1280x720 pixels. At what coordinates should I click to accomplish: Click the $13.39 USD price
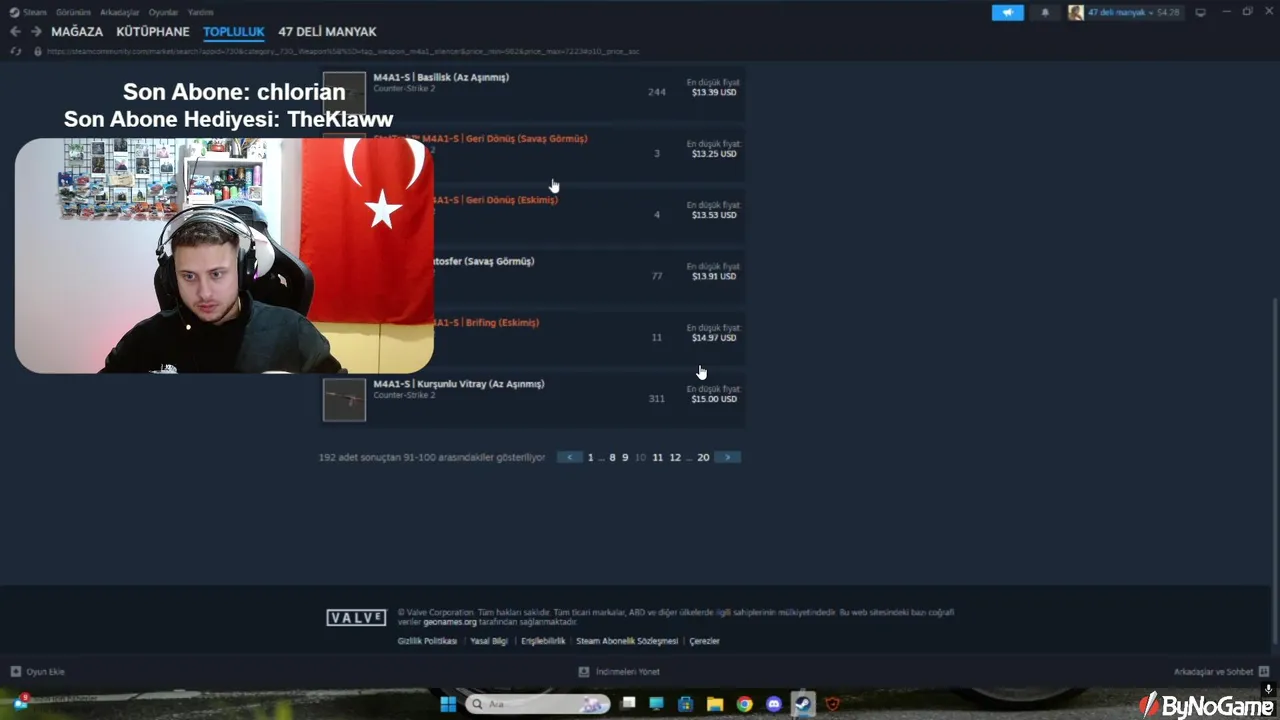pos(714,92)
